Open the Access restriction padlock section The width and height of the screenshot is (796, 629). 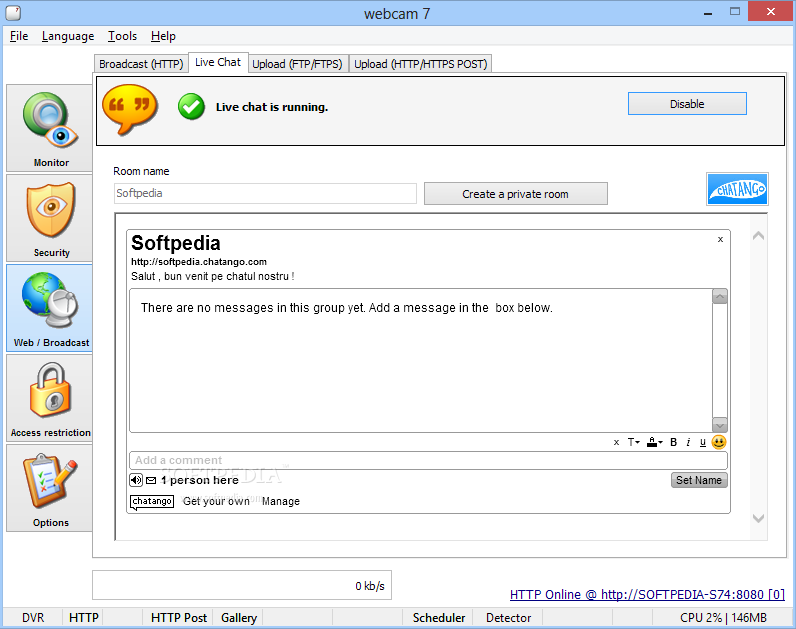click(x=50, y=398)
